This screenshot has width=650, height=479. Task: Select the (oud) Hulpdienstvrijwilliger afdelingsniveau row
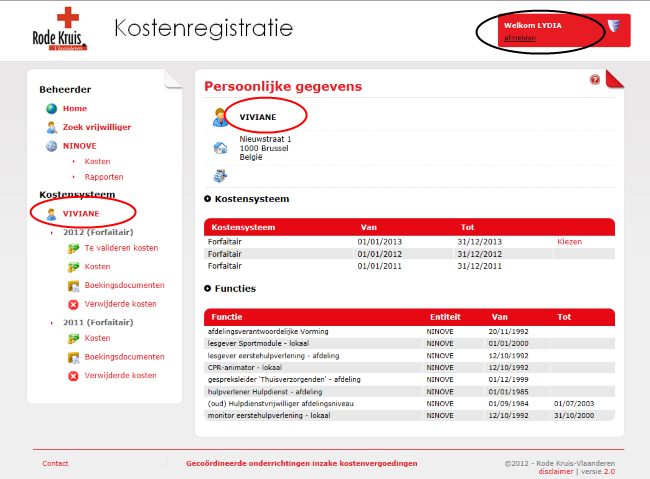click(x=409, y=404)
